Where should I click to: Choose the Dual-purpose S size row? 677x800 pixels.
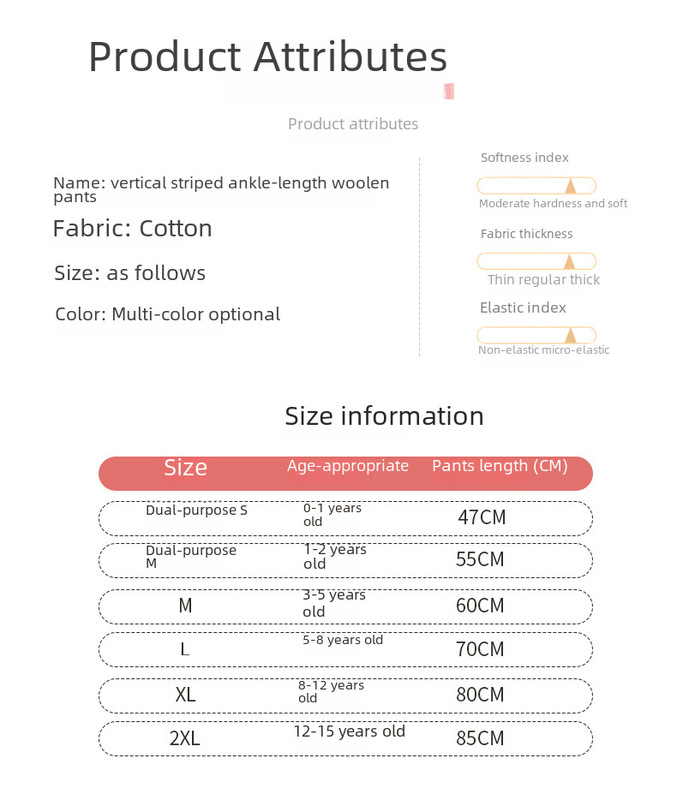click(x=345, y=518)
